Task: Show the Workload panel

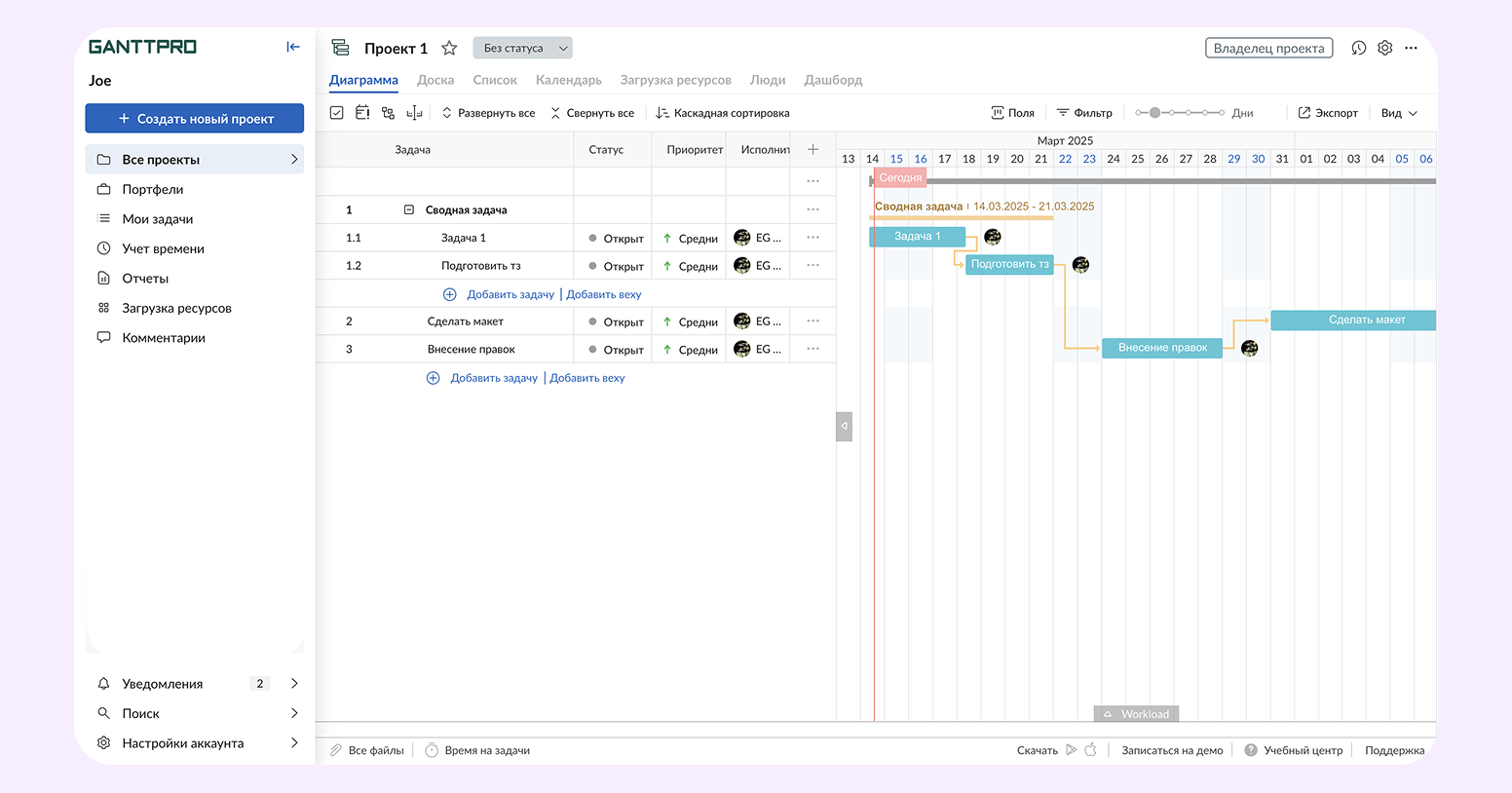Action: (1136, 713)
